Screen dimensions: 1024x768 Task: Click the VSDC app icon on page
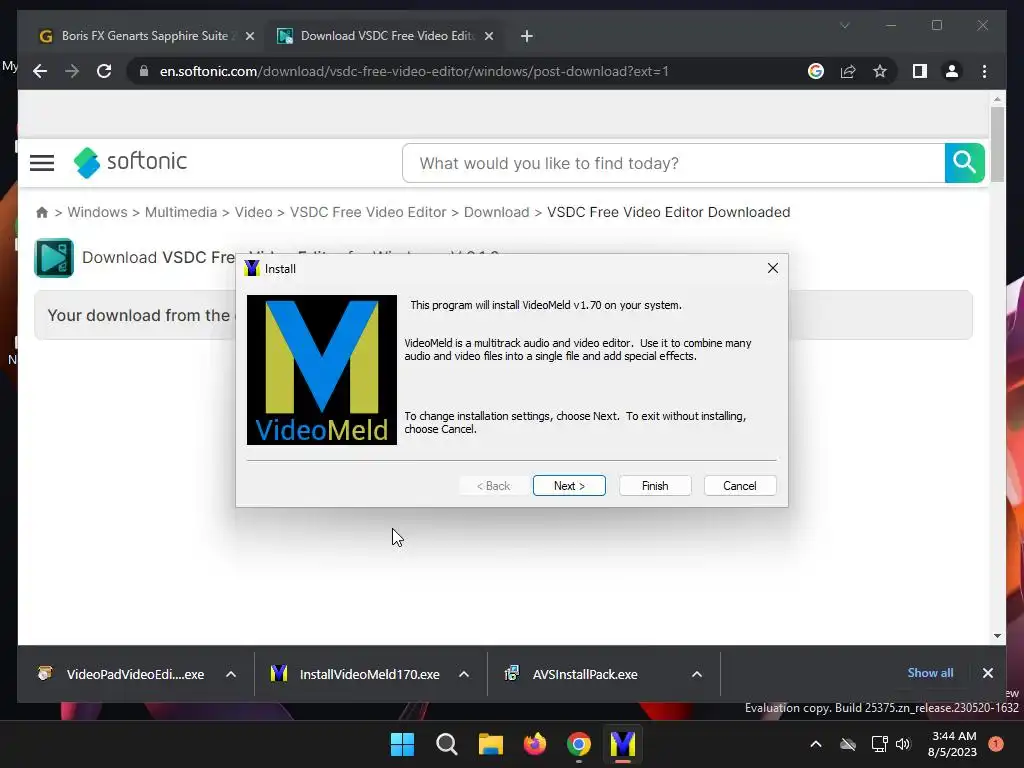(x=54, y=258)
